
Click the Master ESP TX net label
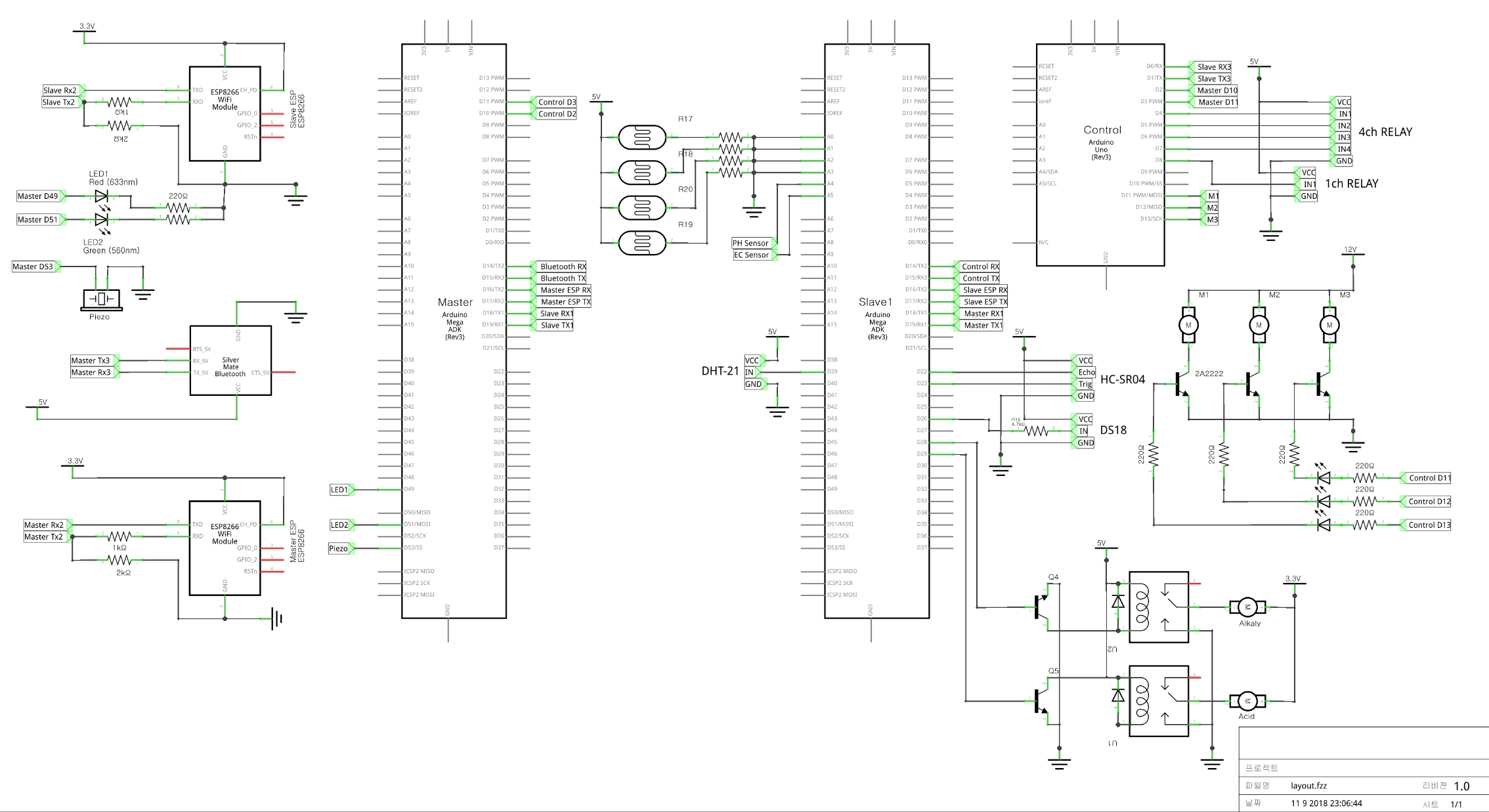click(x=561, y=302)
